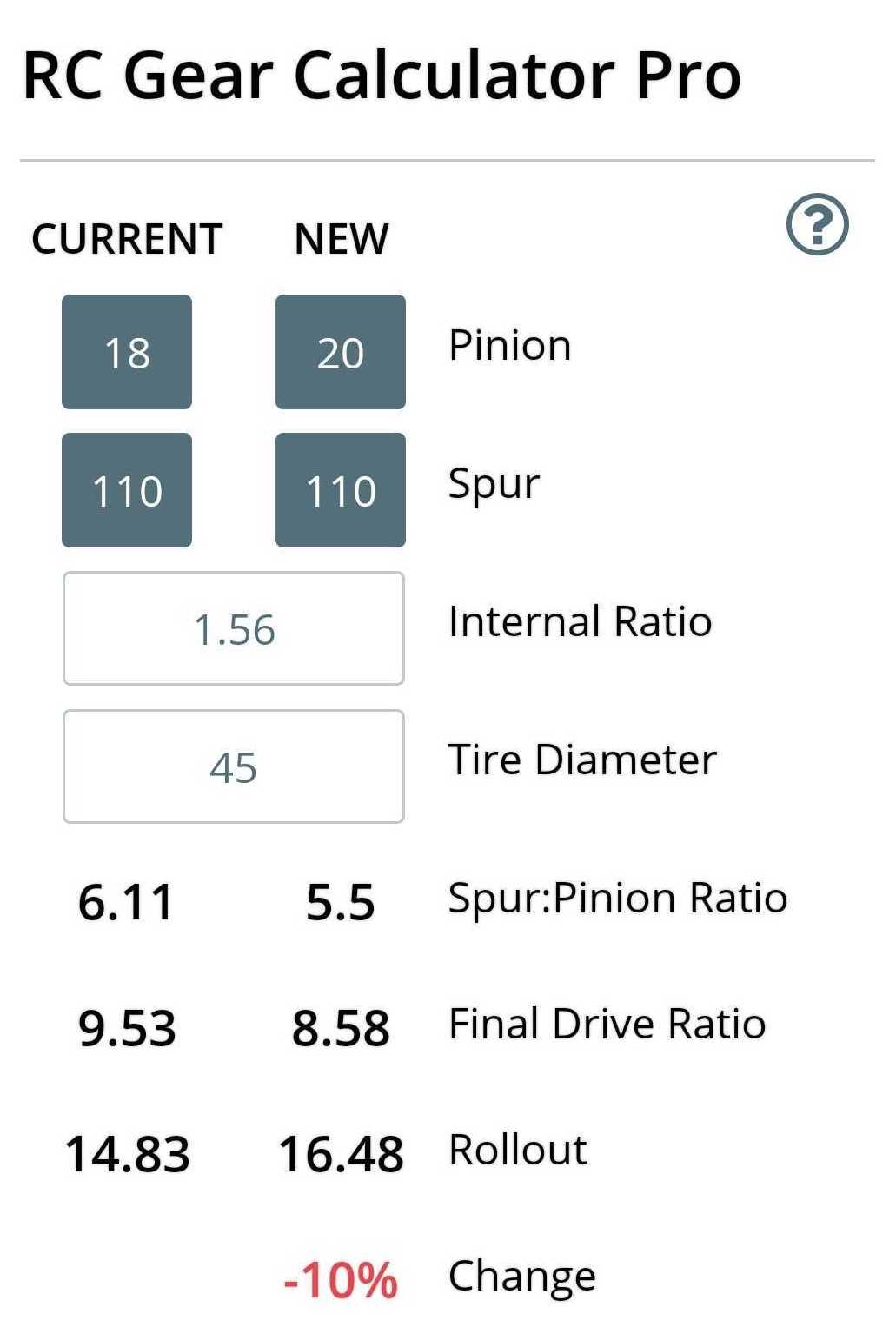Click the current Spur:Pinion Ratio 6.11
The image size is (896, 1327).
[x=126, y=901]
